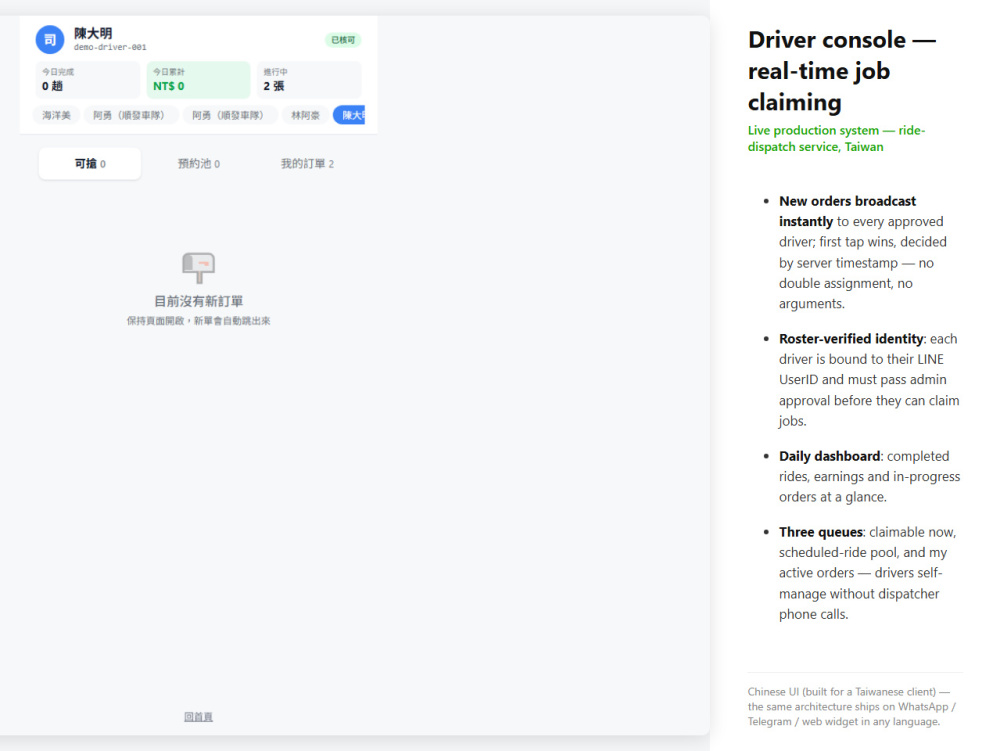Click the 'Driver console — real-time job claiming' heading
This screenshot has height=751, width=1000.
tap(842, 71)
